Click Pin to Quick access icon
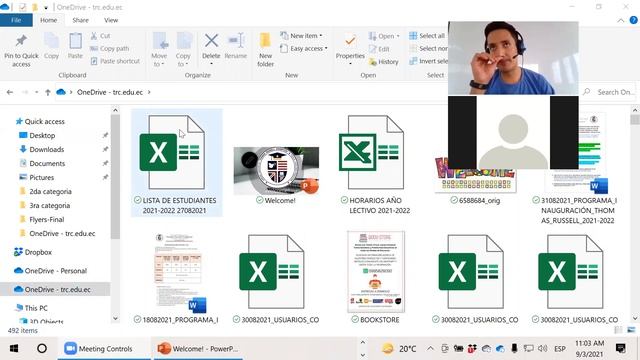 pos(21,40)
